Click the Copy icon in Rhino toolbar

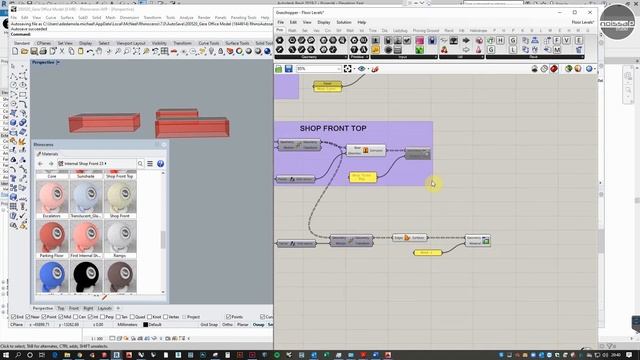coord(71,51)
